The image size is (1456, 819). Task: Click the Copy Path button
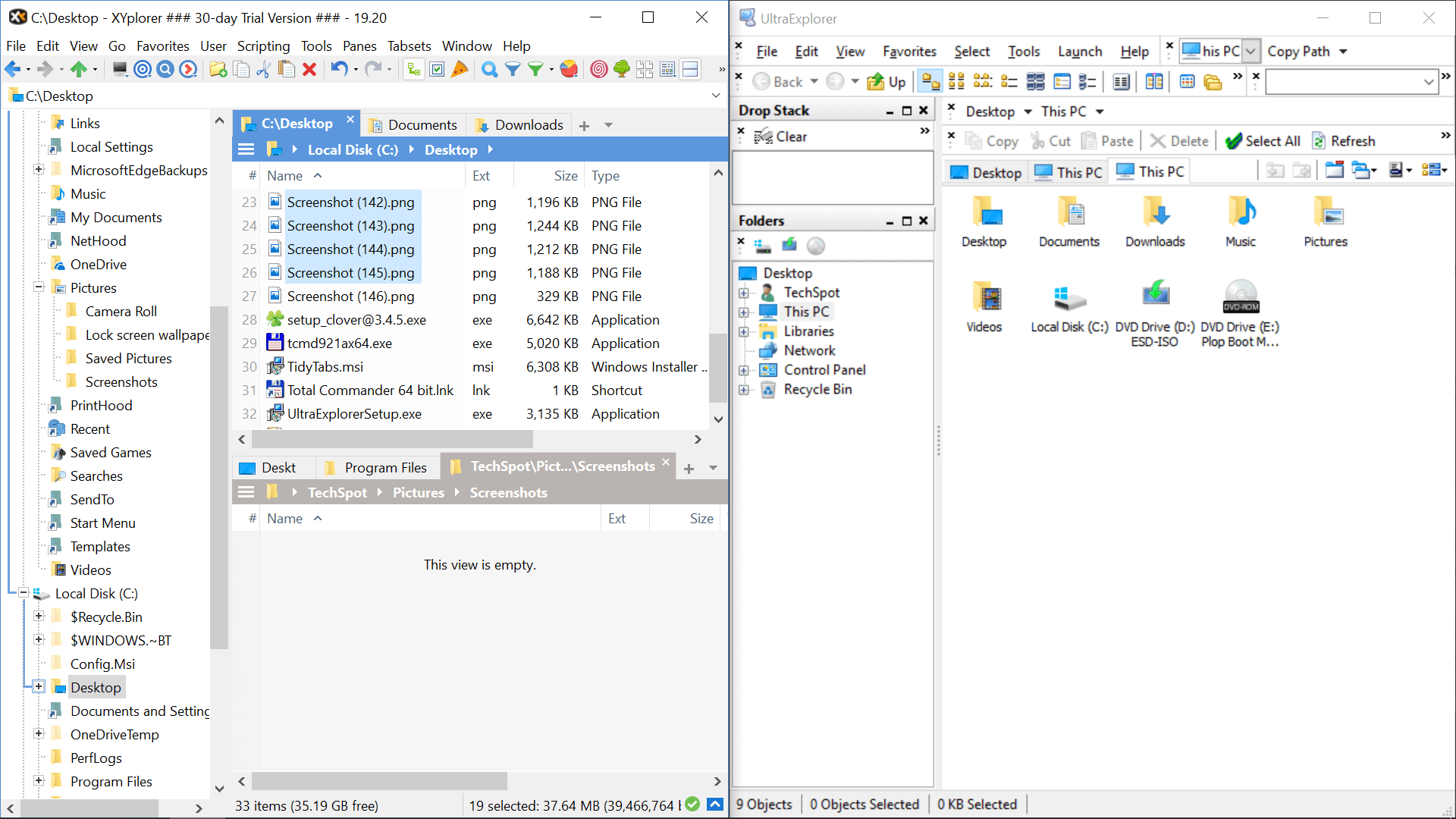pyautogui.click(x=1298, y=52)
